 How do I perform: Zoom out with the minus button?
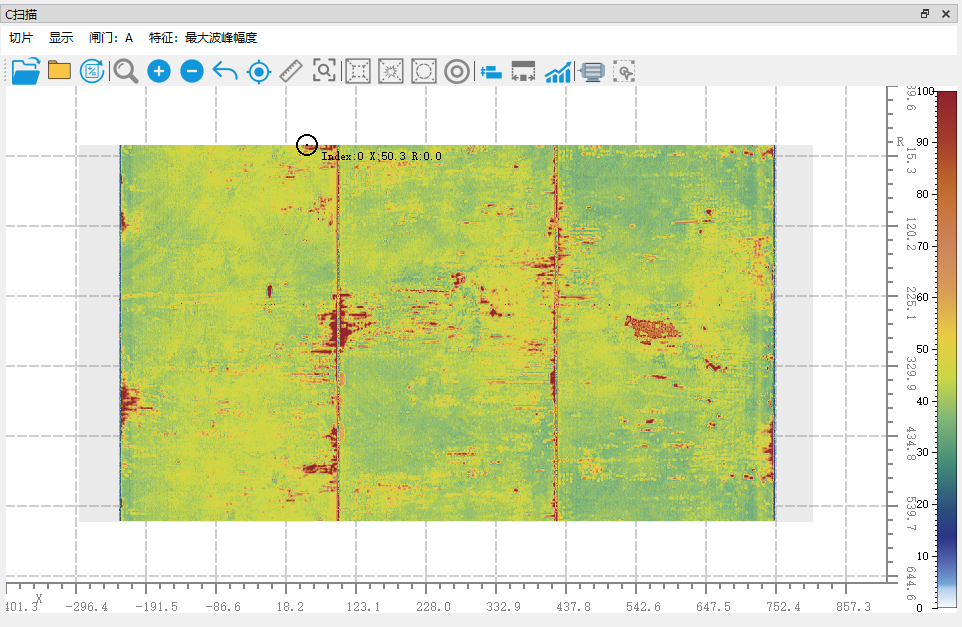pyautogui.click(x=192, y=71)
